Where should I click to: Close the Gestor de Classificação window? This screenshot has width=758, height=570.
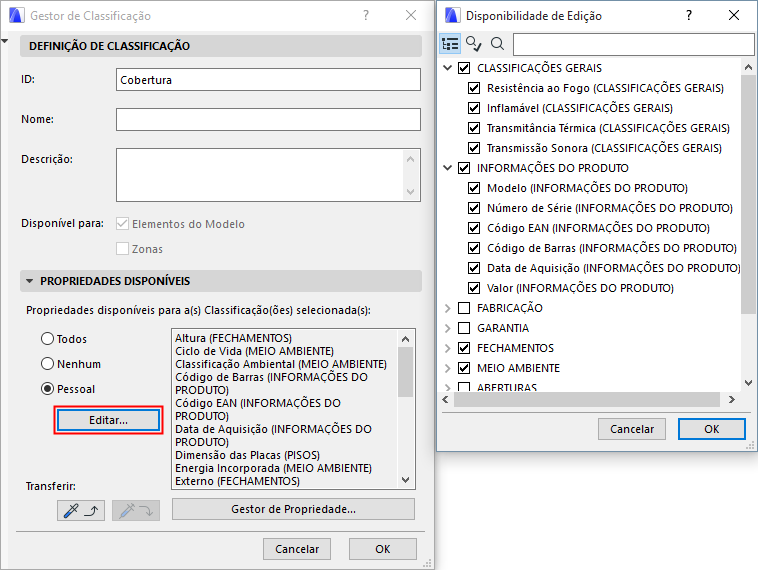pos(410,15)
